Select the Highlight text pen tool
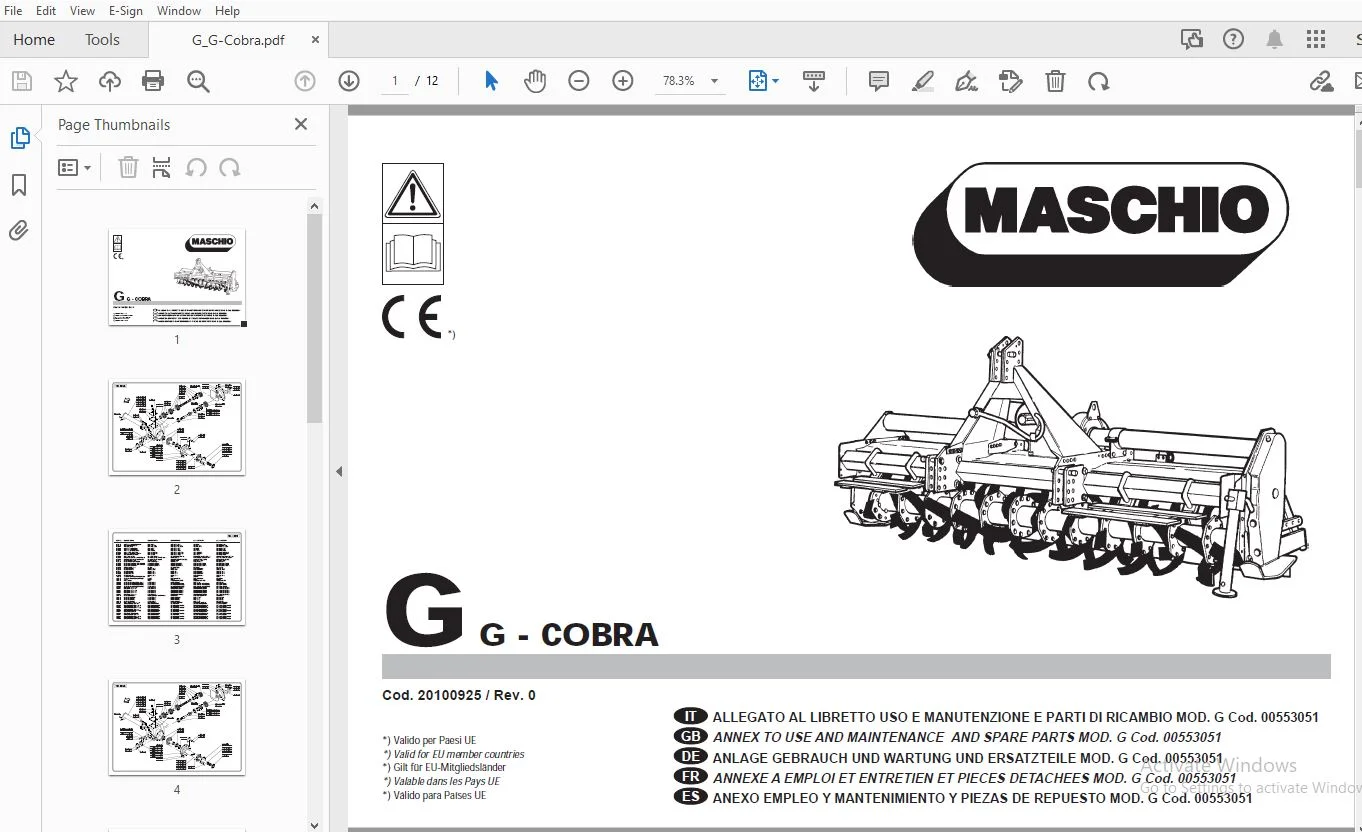This screenshot has height=832, width=1362. point(923,81)
